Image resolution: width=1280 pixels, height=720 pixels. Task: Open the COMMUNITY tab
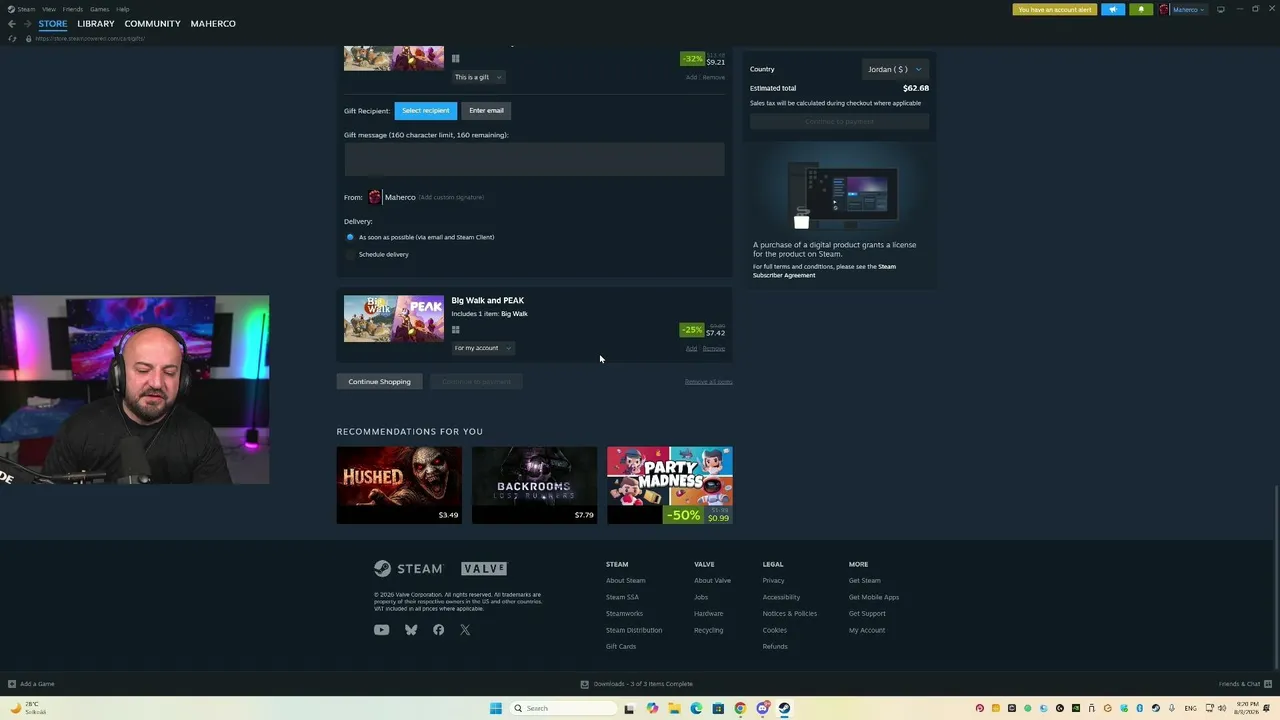coord(153,24)
